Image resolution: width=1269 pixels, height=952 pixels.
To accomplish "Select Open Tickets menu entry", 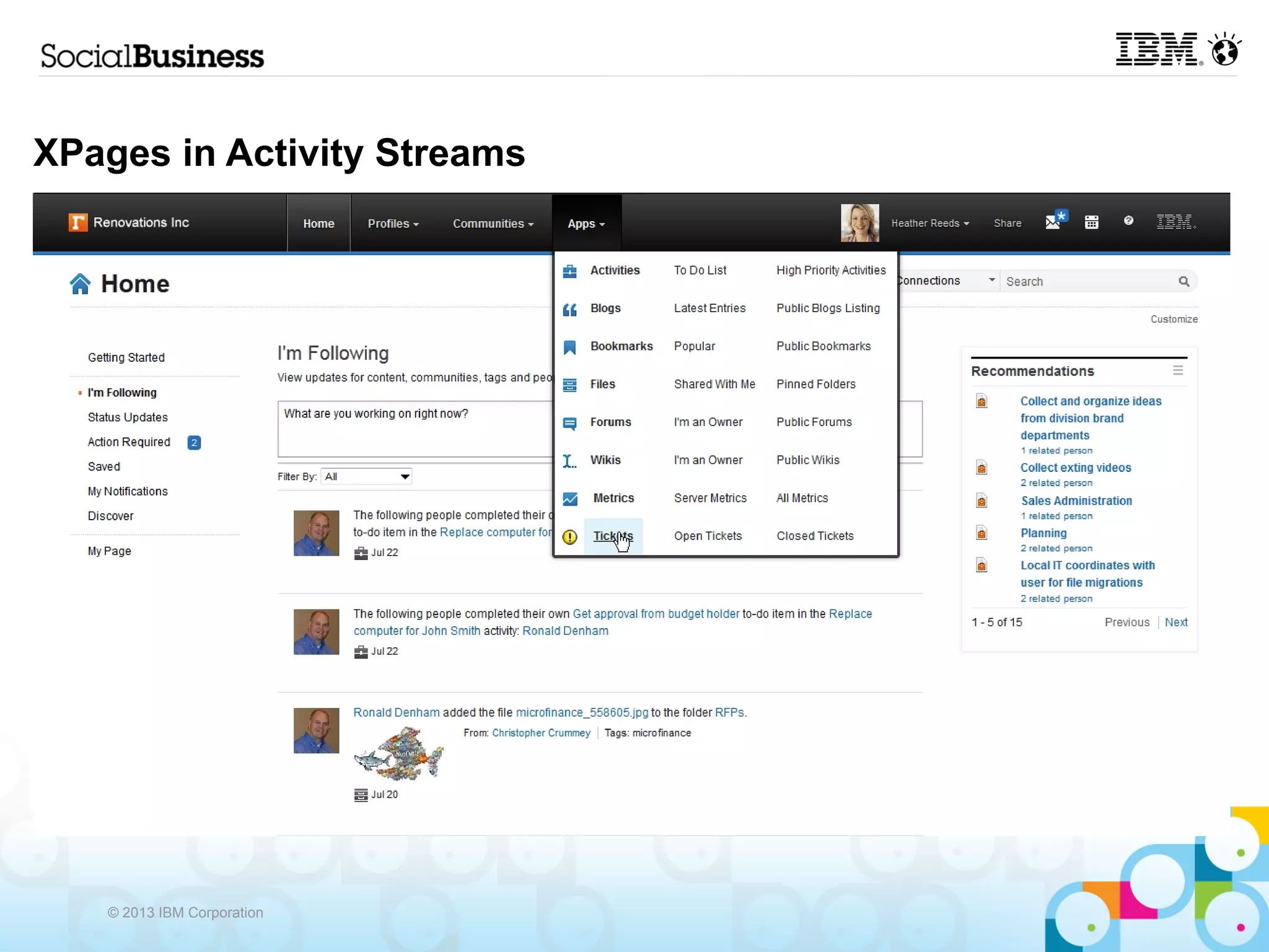I will pyautogui.click(x=708, y=536).
